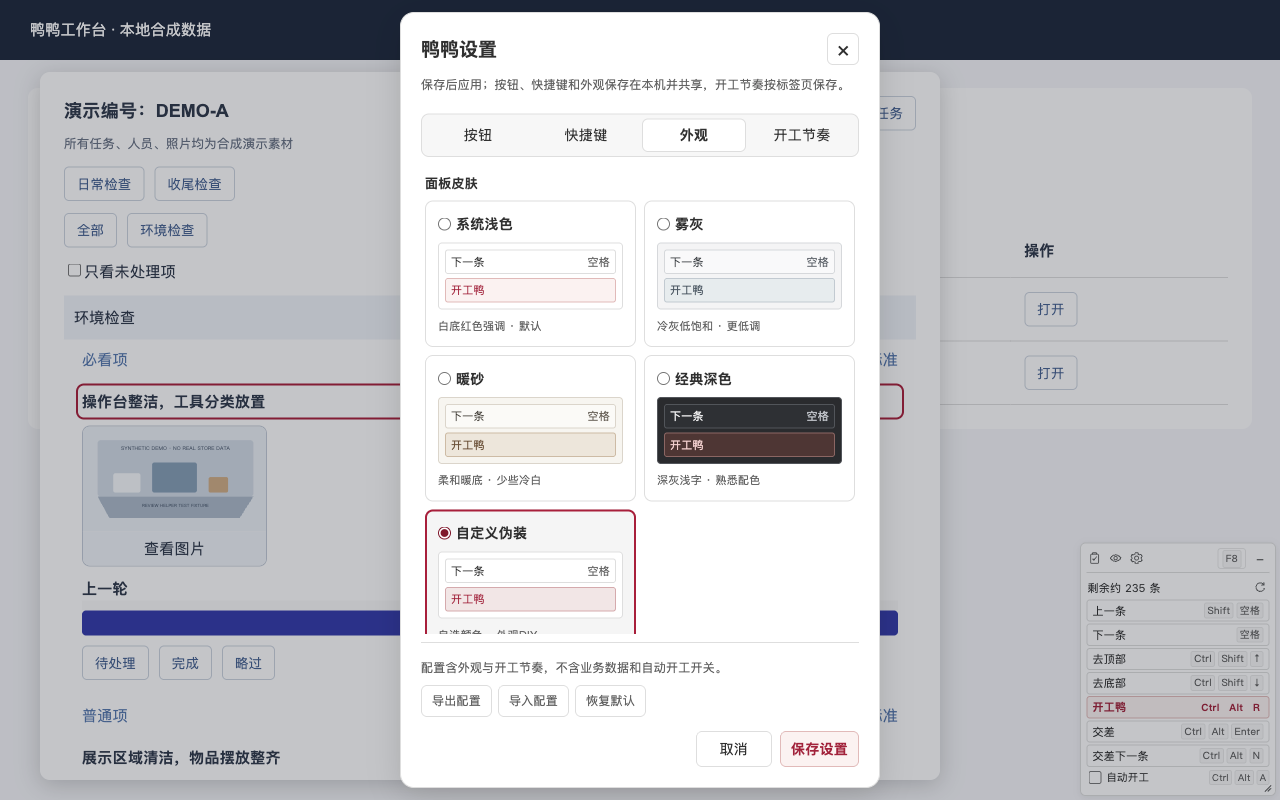This screenshot has width=1280, height=800.
Task: Click the 保存设置 button
Action: pos(819,749)
